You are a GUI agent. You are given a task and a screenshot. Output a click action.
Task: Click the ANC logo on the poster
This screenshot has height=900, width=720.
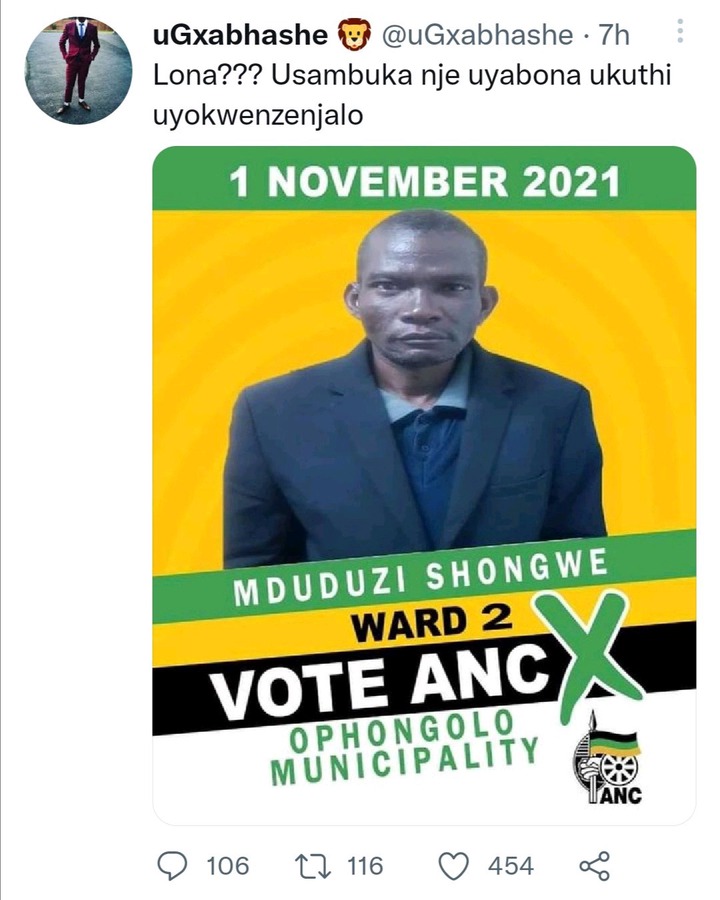[x=609, y=759]
